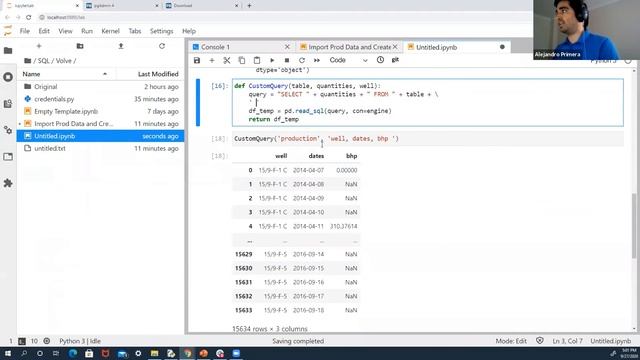This screenshot has width=640, height=360.
Task: Open Running Terminals and Kernels sidebar icon
Action: pyautogui.click(x=8, y=77)
